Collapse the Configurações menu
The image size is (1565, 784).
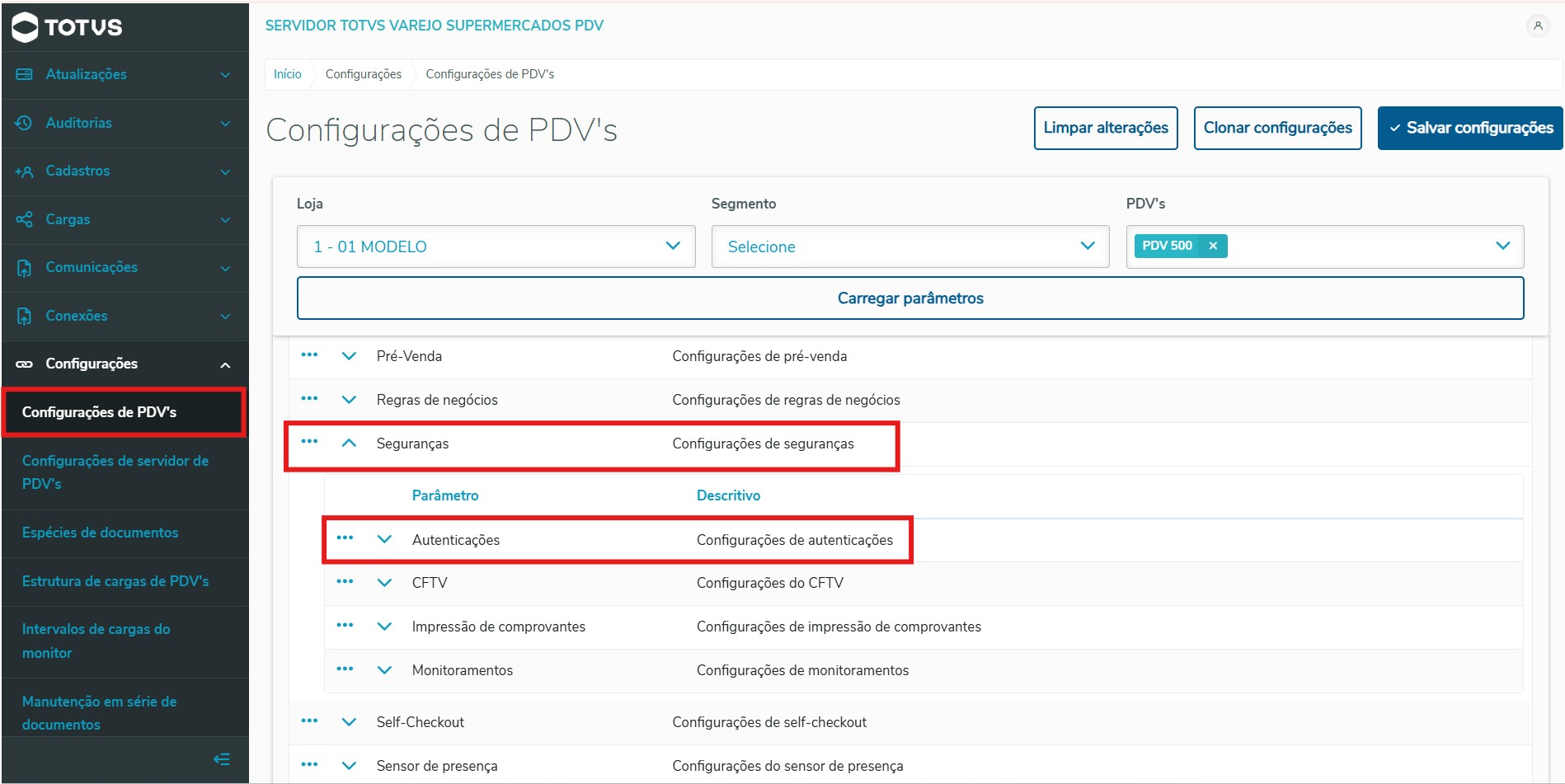(x=225, y=364)
